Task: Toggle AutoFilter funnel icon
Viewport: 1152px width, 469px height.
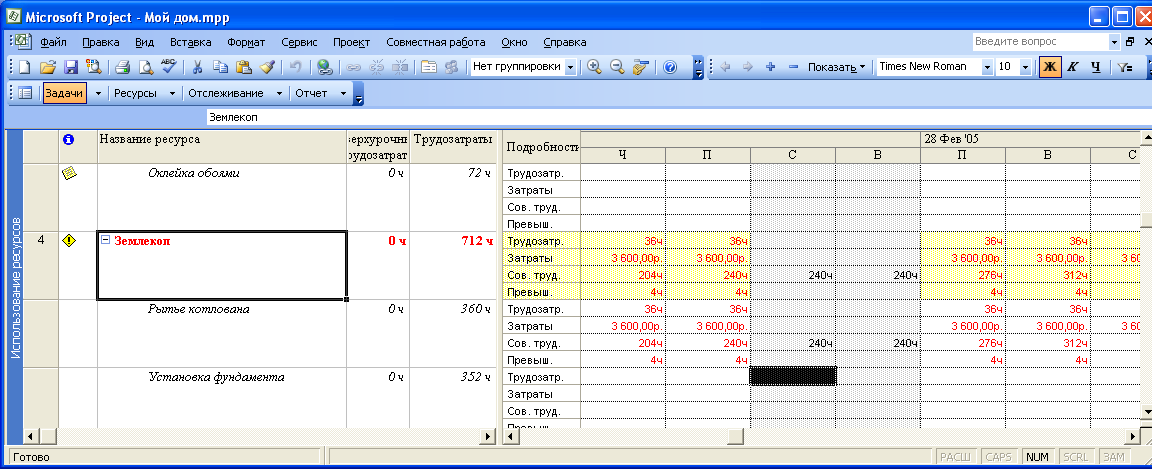Action: point(1125,67)
